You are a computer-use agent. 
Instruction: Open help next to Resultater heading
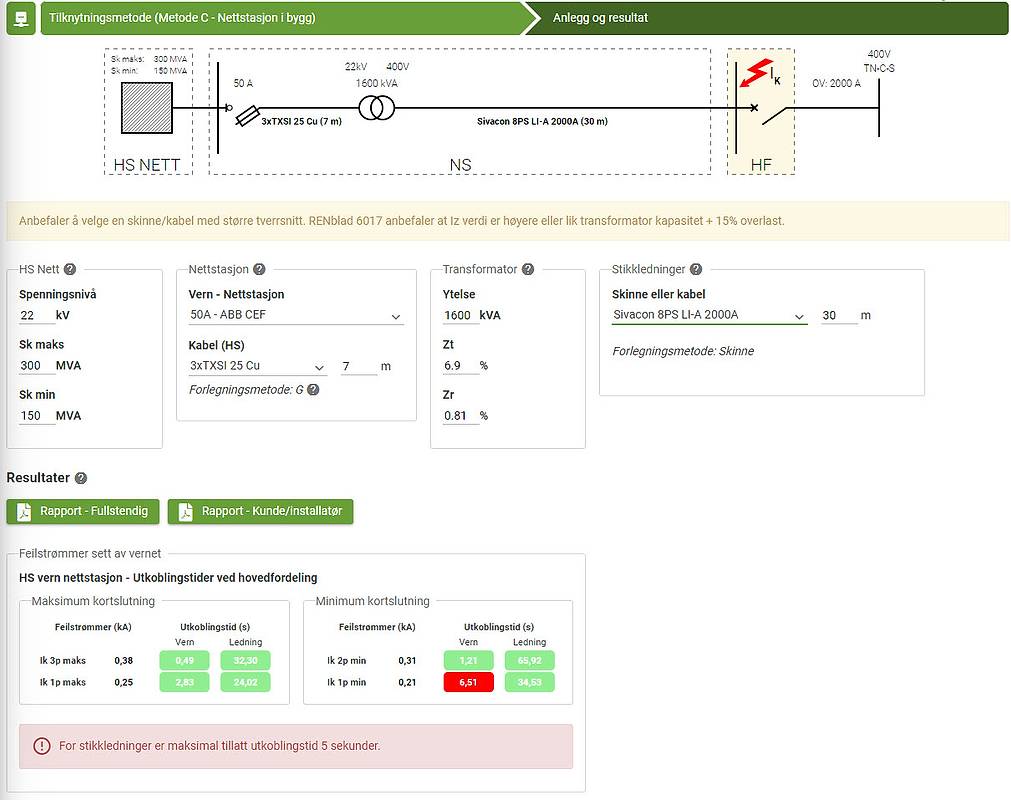click(x=81, y=478)
